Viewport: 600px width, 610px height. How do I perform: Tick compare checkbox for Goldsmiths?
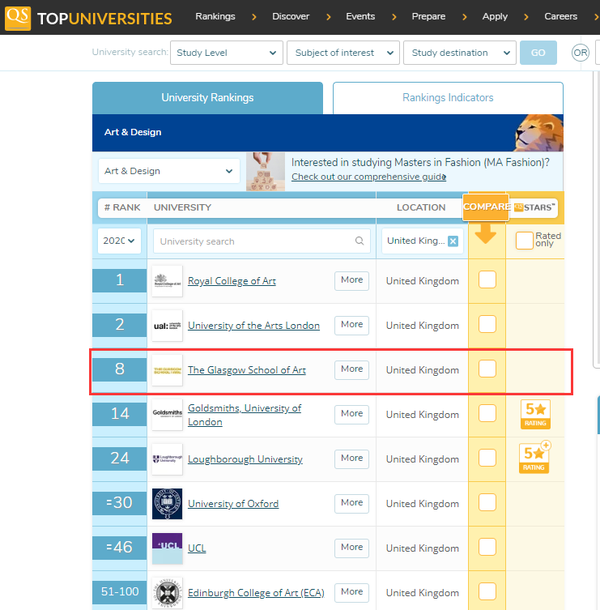click(487, 413)
